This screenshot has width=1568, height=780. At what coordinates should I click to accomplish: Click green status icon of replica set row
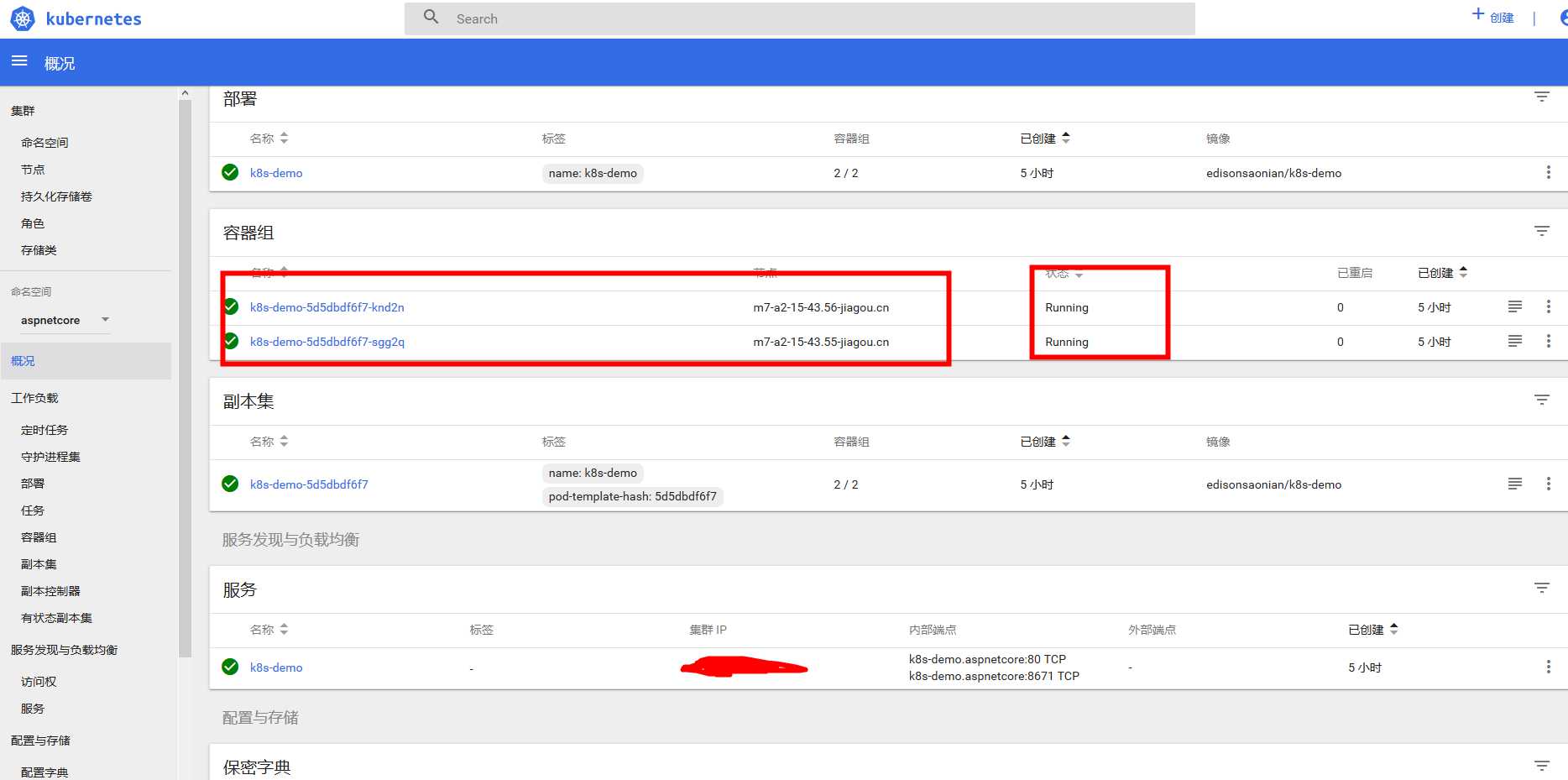click(230, 484)
